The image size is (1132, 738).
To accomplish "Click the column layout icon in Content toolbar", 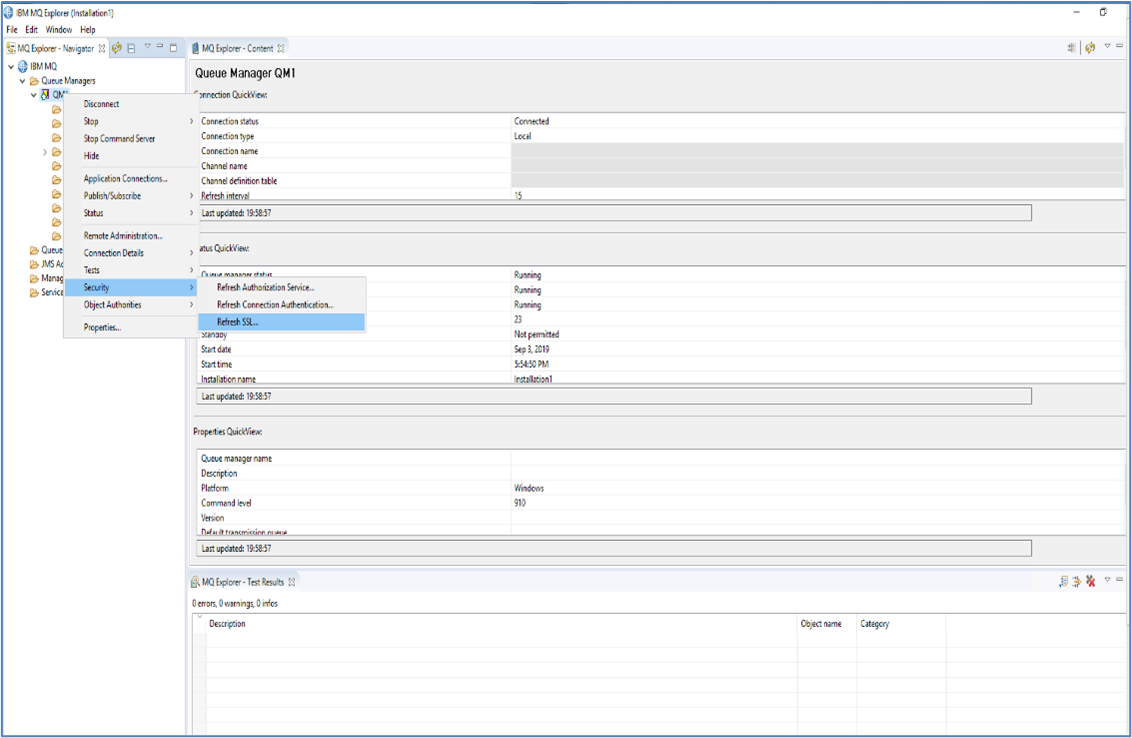I will (1071, 48).
